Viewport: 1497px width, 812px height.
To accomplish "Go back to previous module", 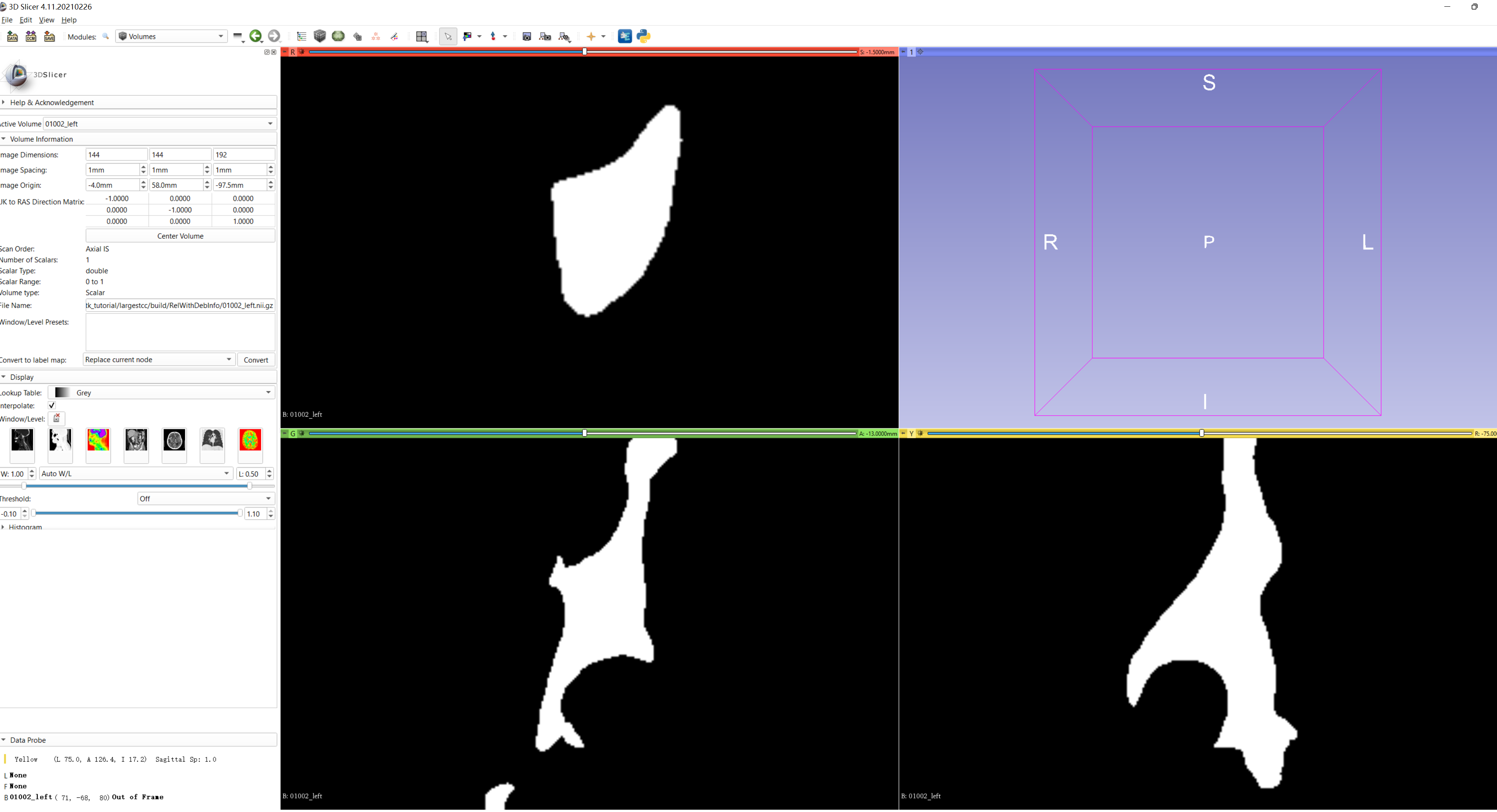I will pyautogui.click(x=255, y=36).
